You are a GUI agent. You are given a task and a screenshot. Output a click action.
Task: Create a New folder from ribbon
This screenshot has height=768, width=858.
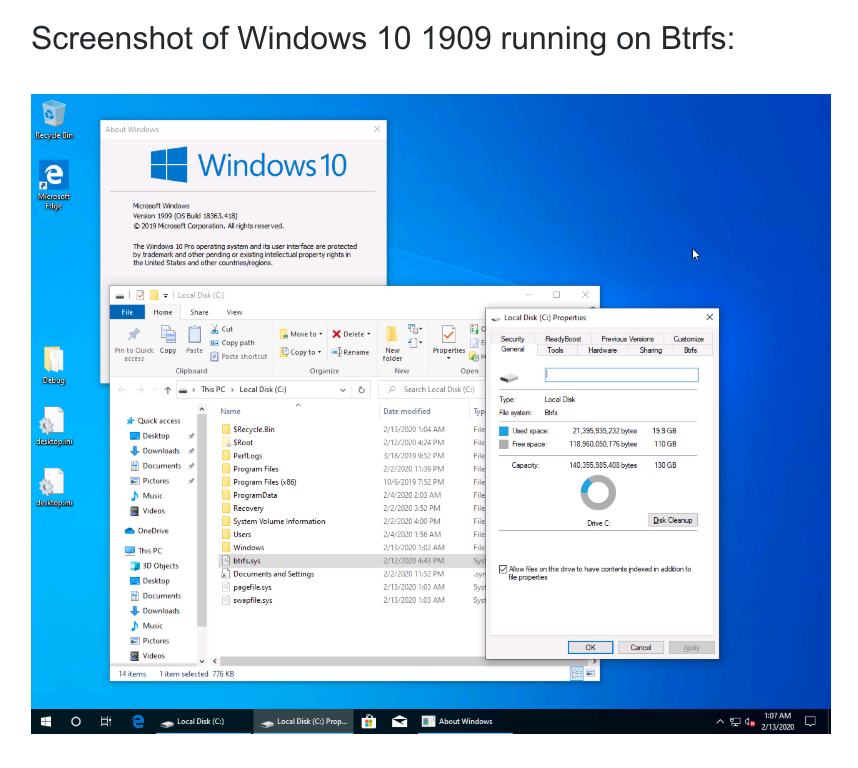[x=392, y=344]
